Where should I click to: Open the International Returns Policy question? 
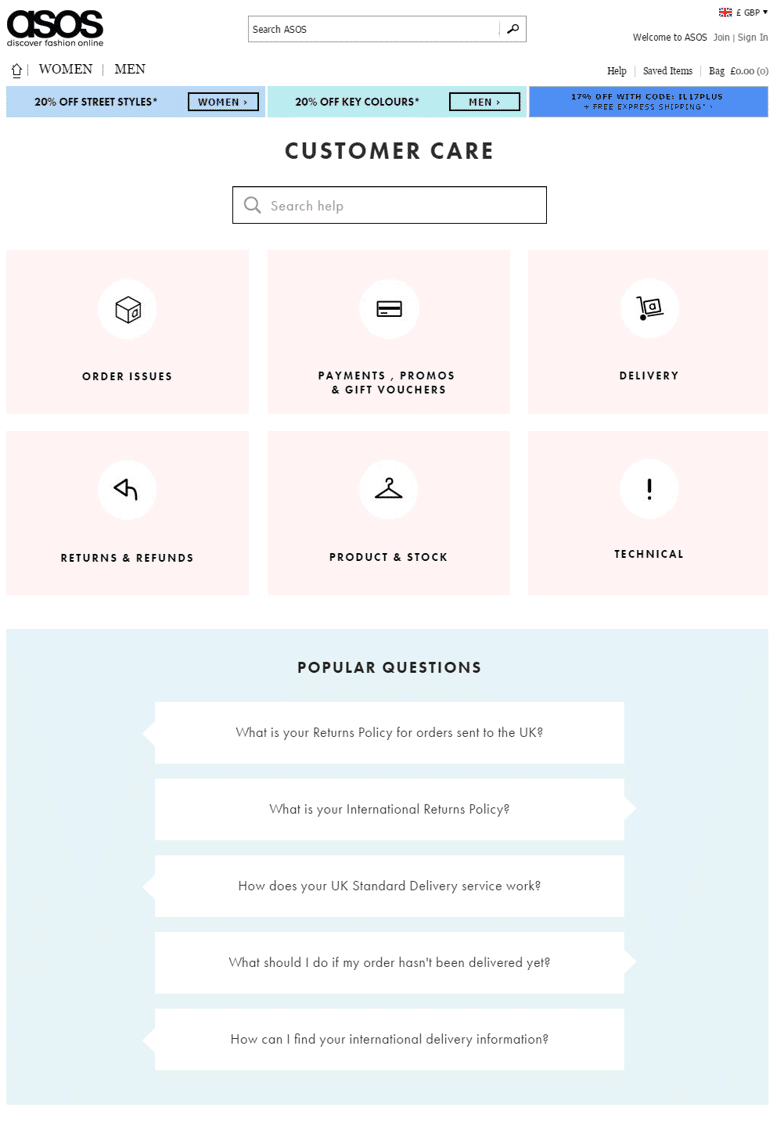(x=389, y=809)
